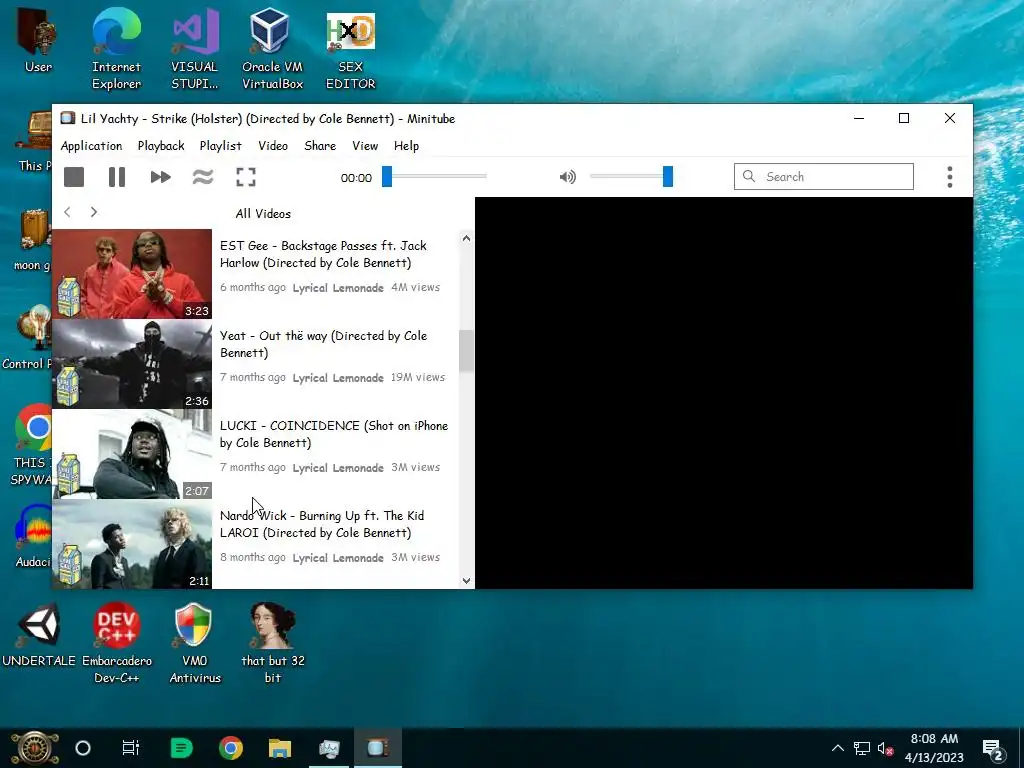The width and height of the screenshot is (1024, 768).
Task: Click the Yeat Out the way title
Action: (x=323, y=344)
